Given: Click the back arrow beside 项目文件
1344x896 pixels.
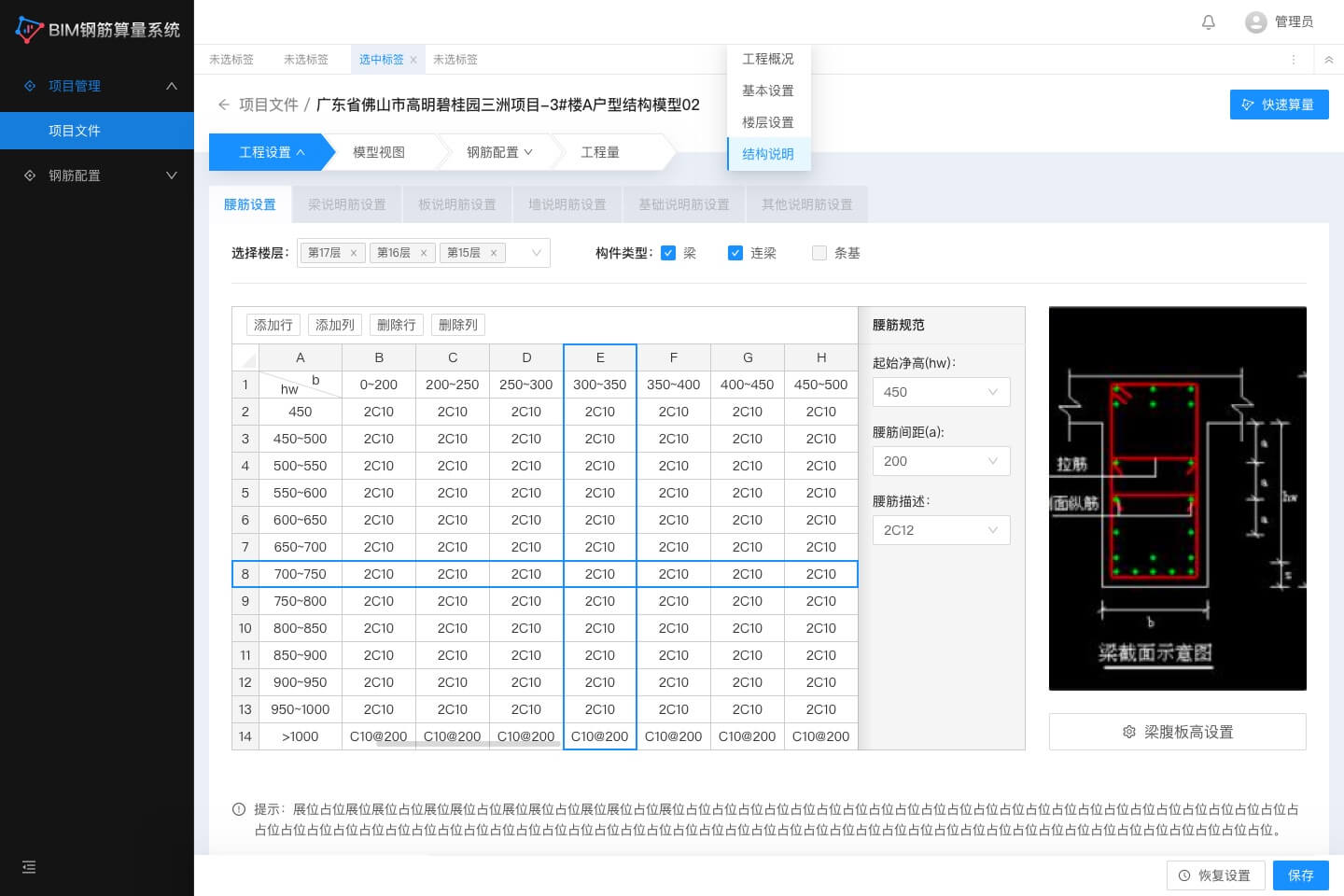Looking at the screenshot, I should 223,105.
